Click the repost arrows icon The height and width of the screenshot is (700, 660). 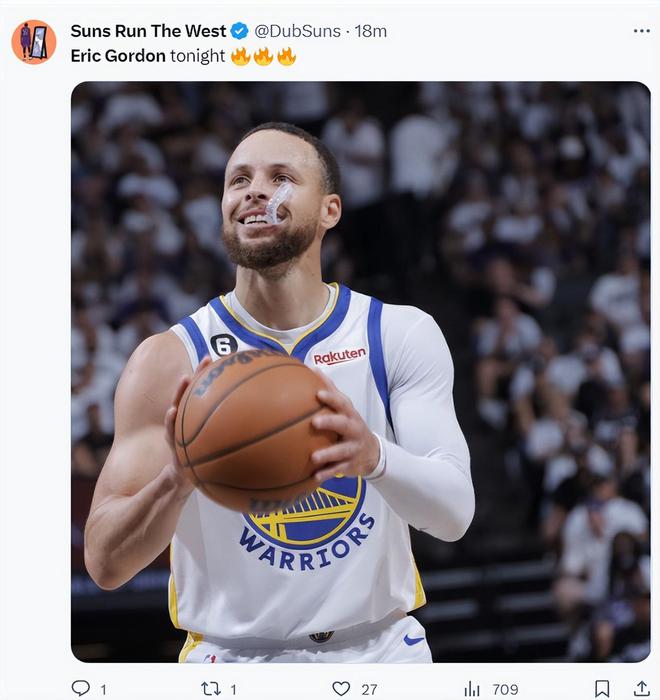[x=211, y=688]
